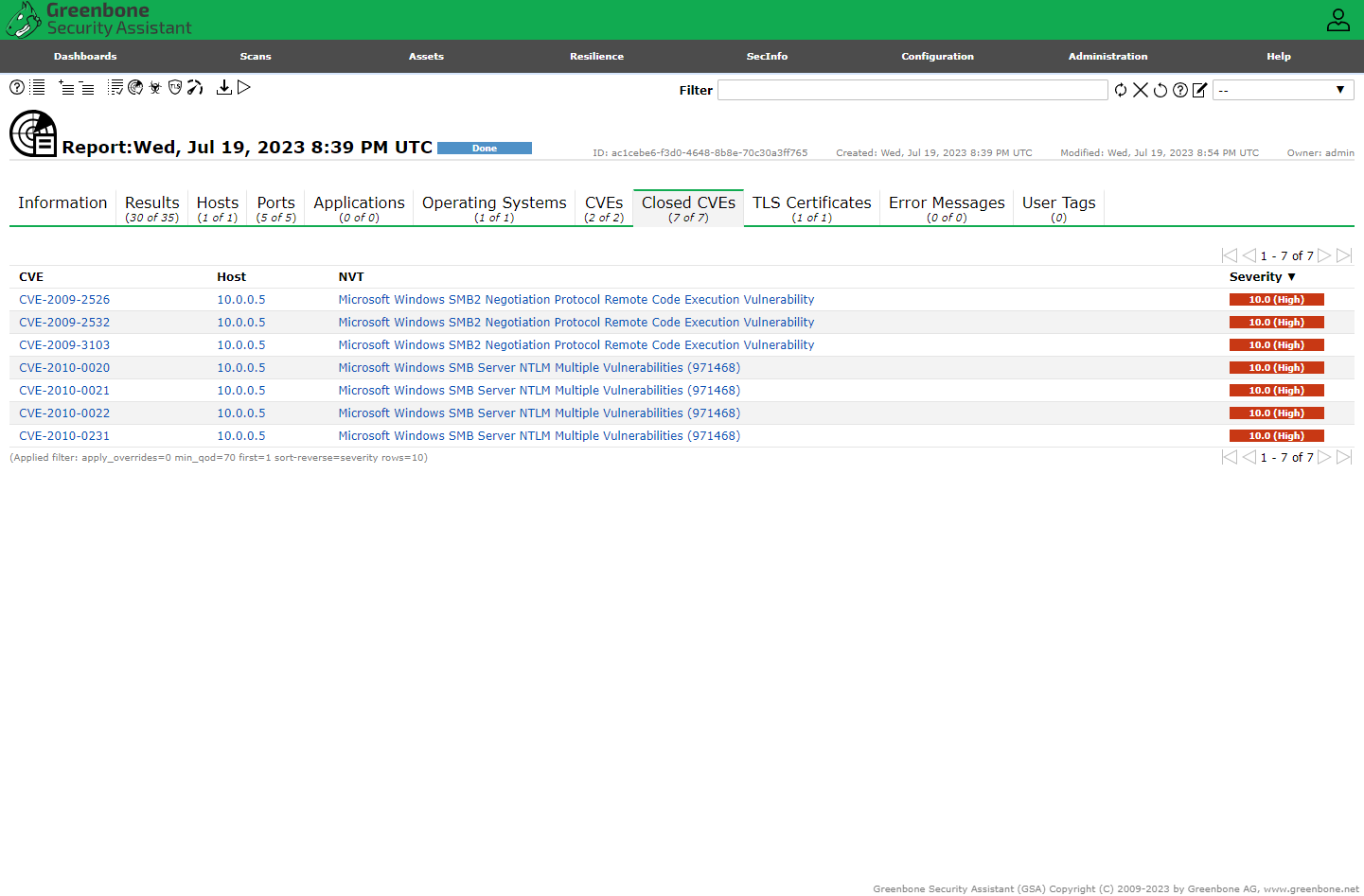
Task: Switch to the Information tab
Action: [x=62, y=207]
